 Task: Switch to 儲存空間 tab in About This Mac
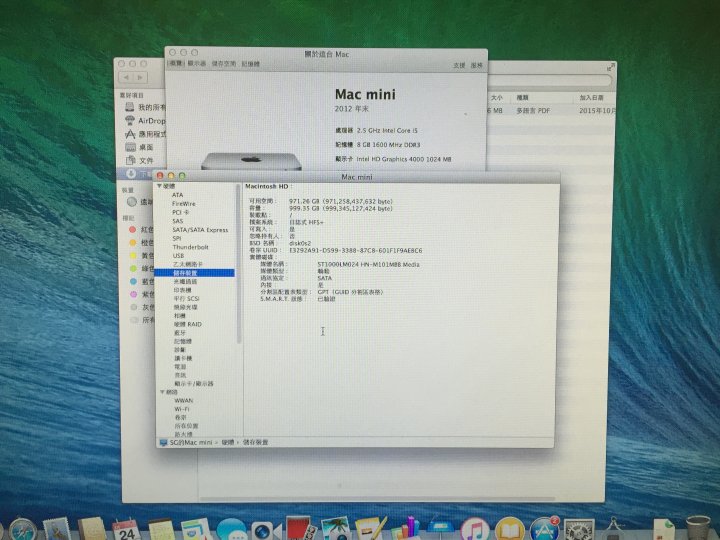224,64
